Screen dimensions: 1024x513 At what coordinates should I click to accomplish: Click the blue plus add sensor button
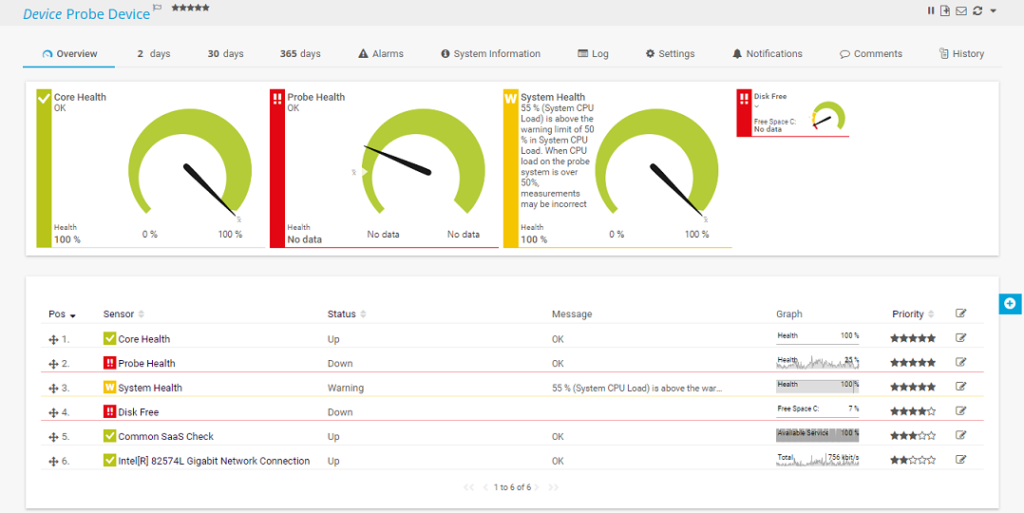pyautogui.click(x=1010, y=303)
